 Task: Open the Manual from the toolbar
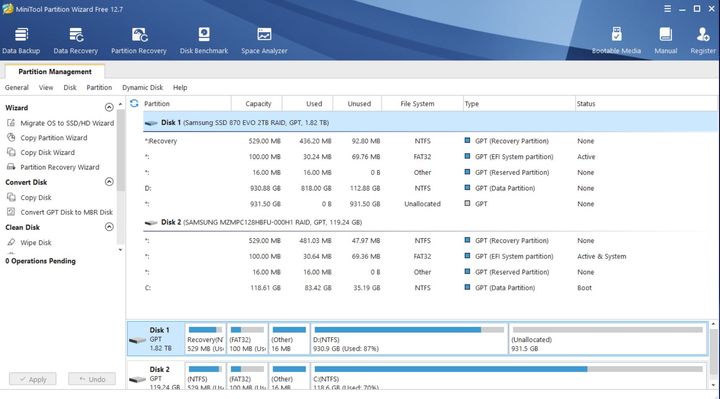tap(665, 41)
